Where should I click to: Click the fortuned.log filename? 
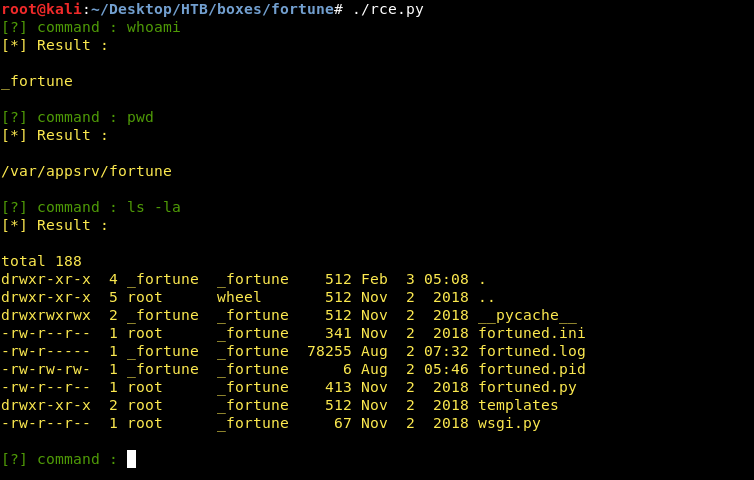coord(531,351)
